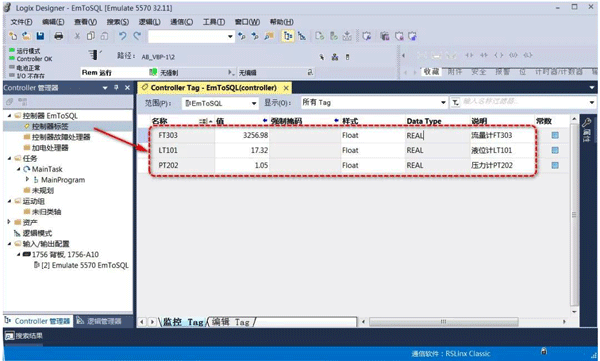
Task: Open the 文件(F) menu
Action: click(x=21, y=22)
